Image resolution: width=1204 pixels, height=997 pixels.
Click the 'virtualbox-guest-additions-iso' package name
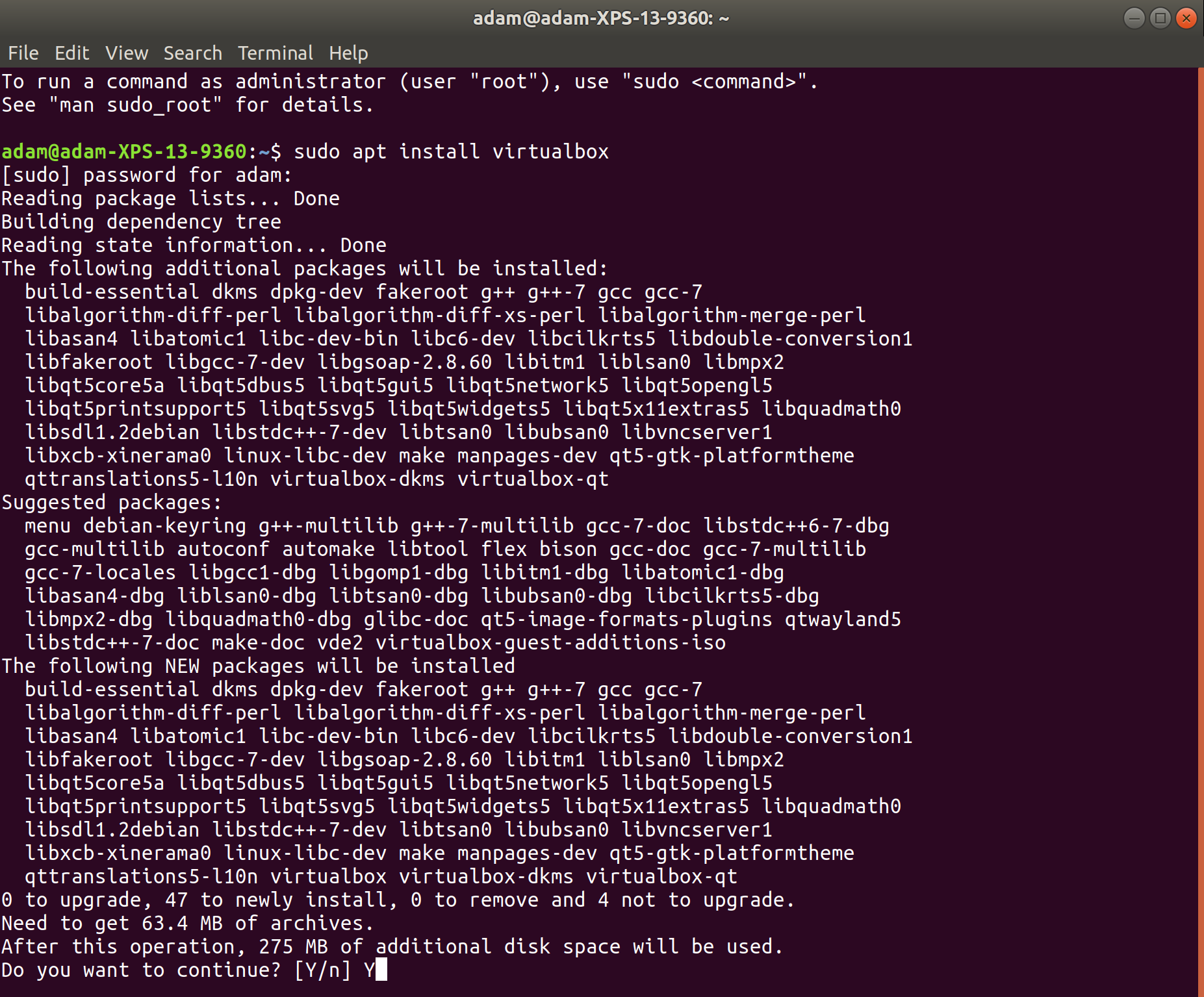coord(550,642)
